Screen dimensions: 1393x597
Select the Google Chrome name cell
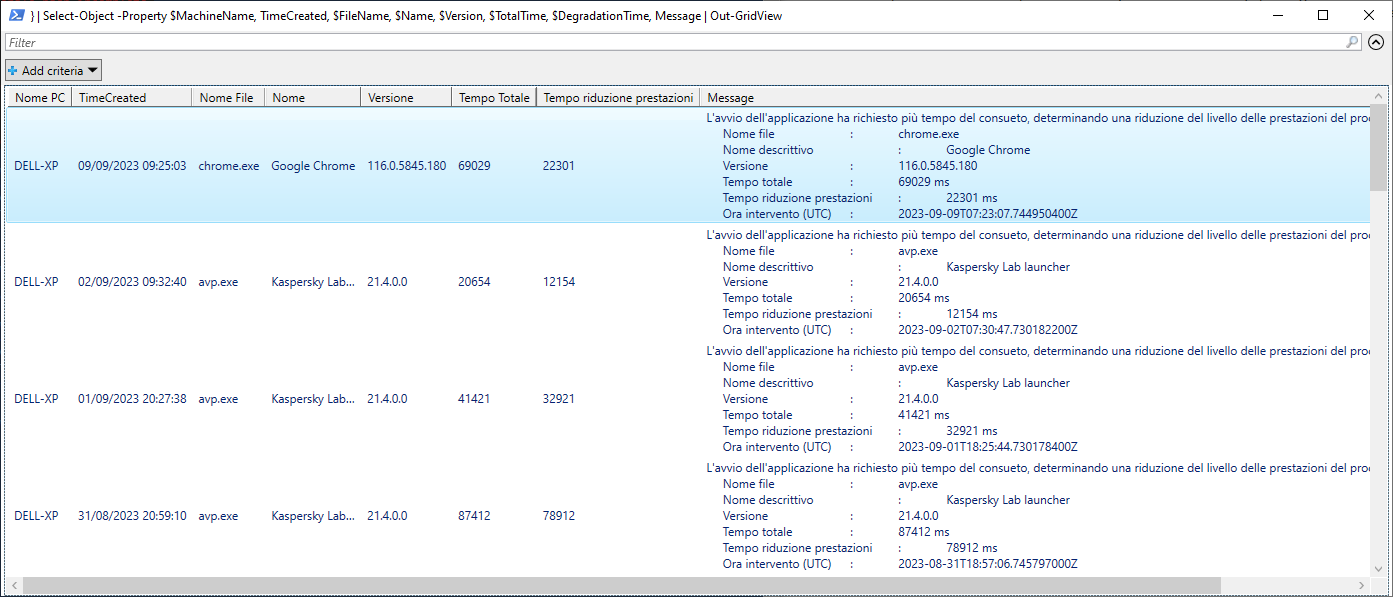313,166
